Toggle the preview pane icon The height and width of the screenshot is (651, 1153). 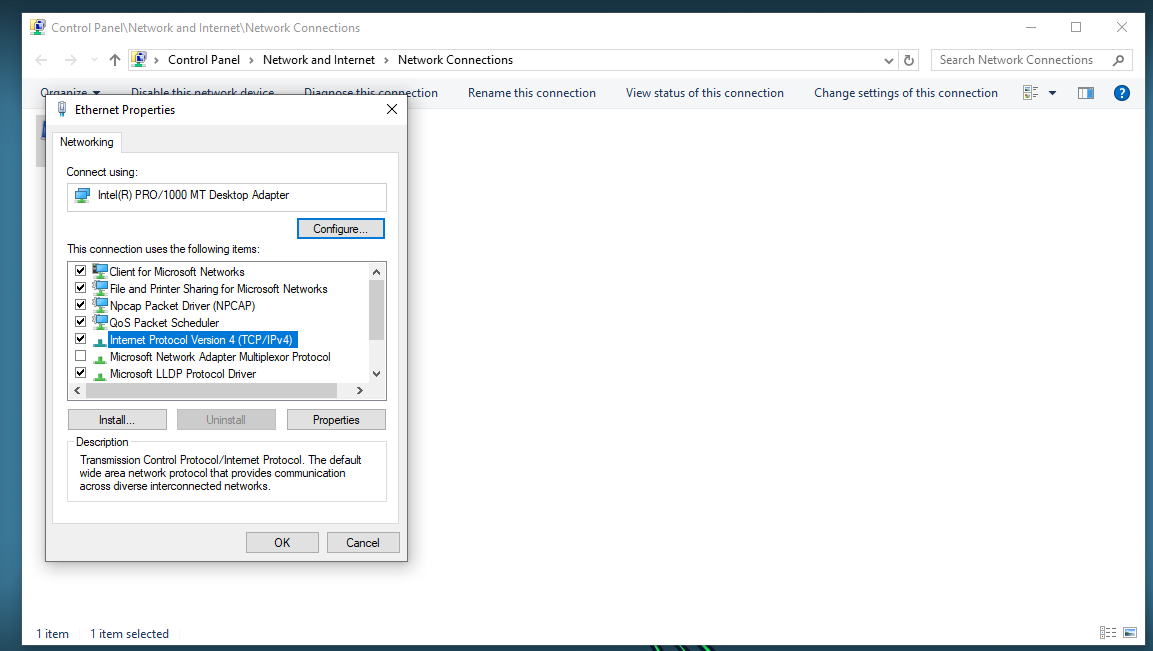(1086, 93)
